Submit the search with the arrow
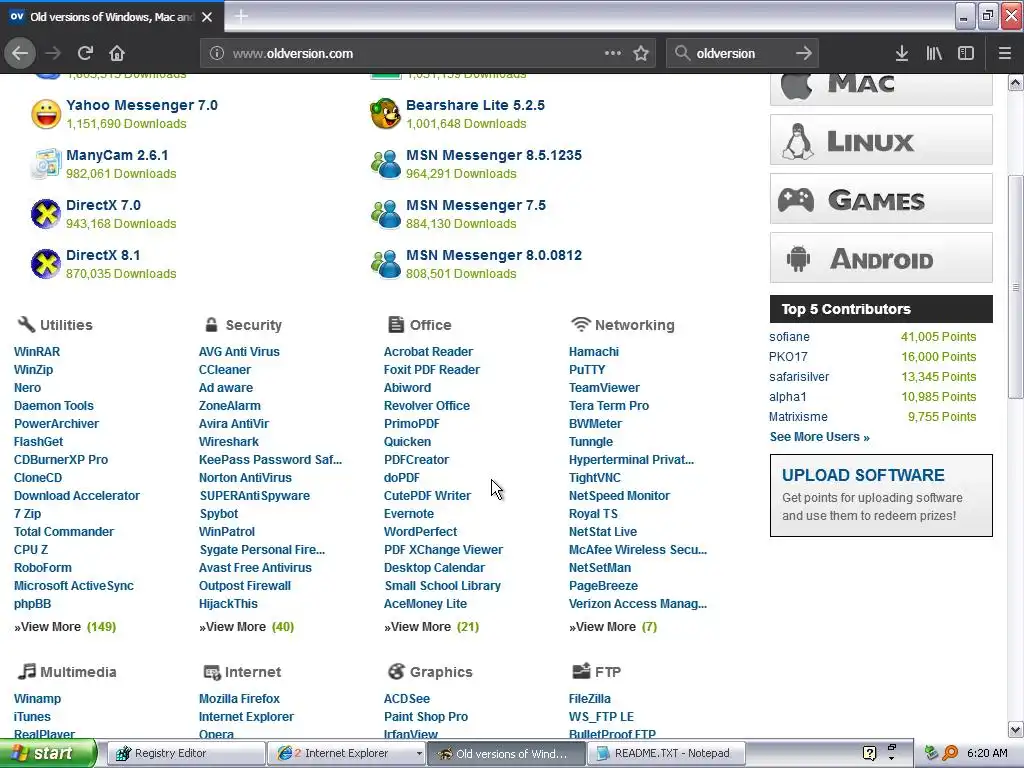The width and height of the screenshot is (1024, 768). coord(804,54)
